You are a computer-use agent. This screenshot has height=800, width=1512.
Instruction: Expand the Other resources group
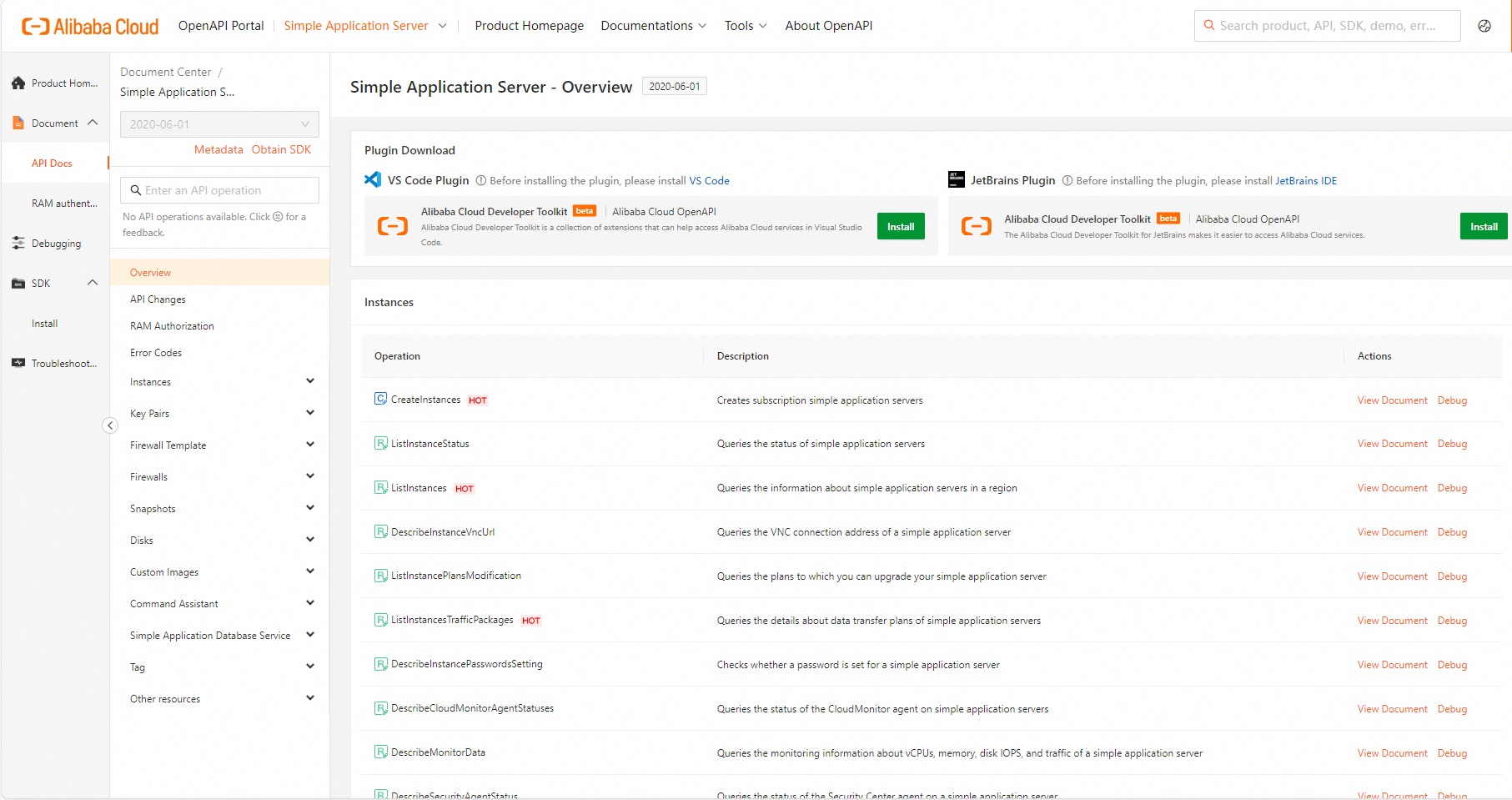pyautogui.click(x=310, y=698)
